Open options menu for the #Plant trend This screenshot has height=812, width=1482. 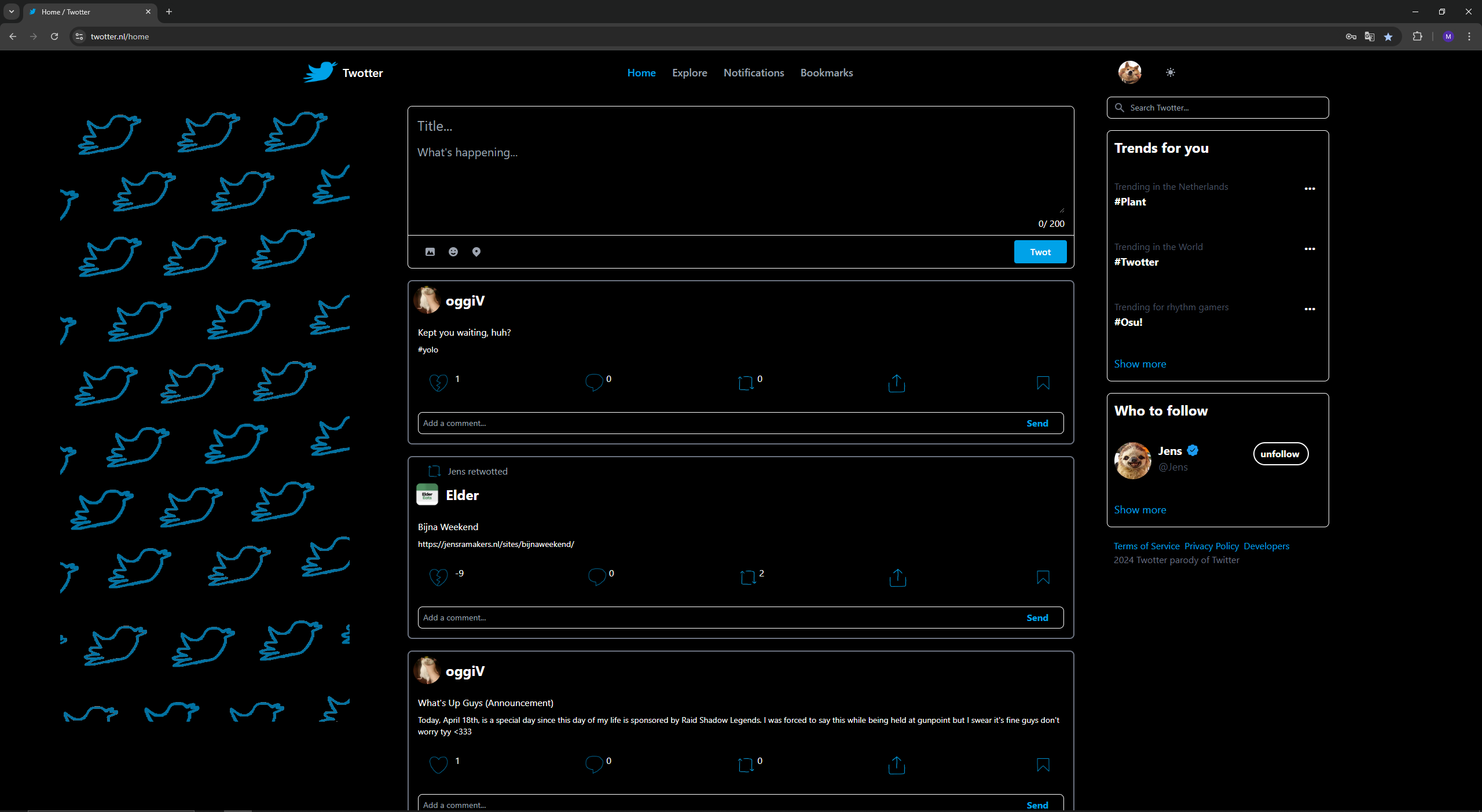pyautogui.click(x=1309, y=188)
